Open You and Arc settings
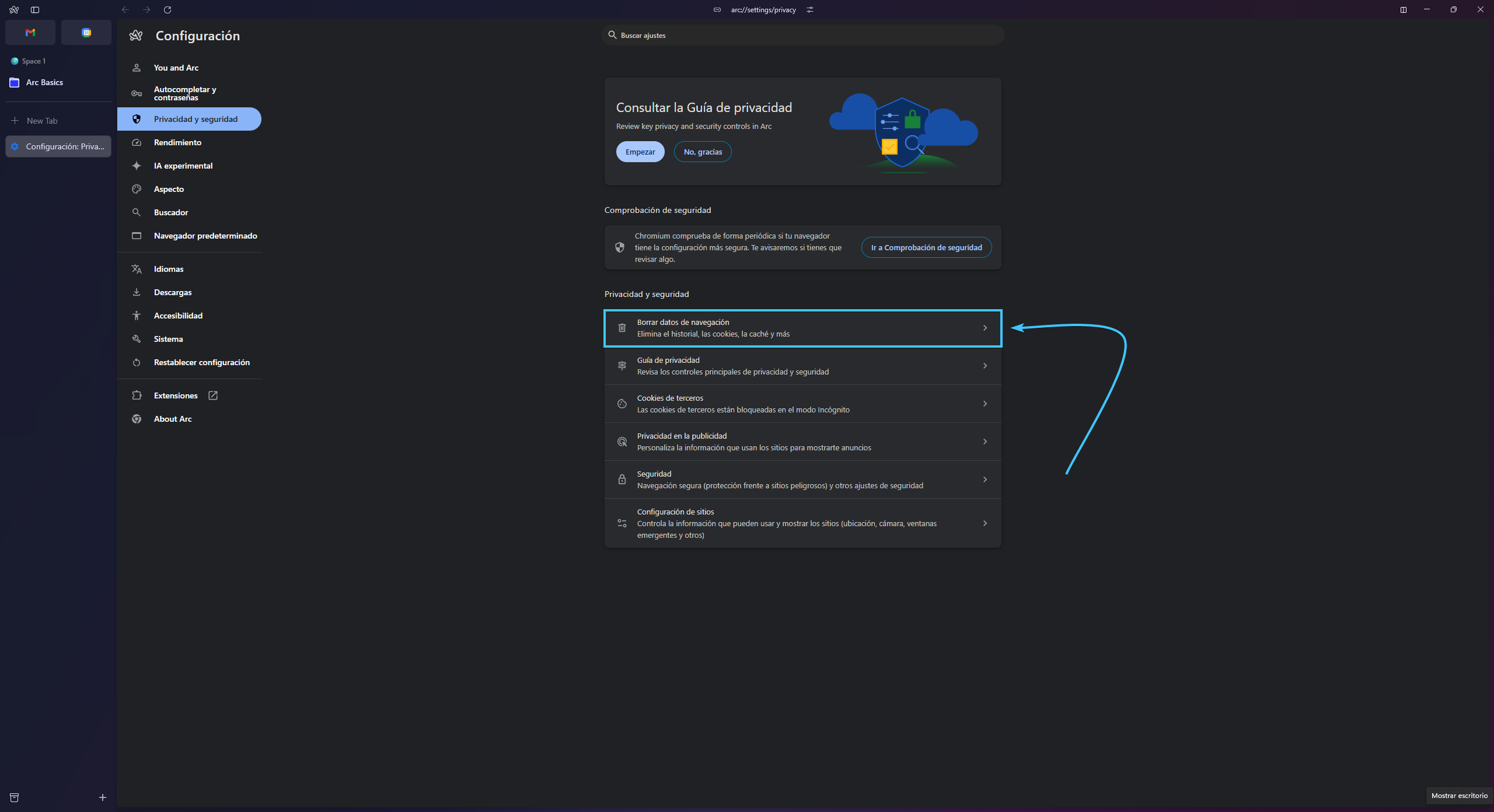Viewport: 1494px width, 812px height. [189, 68]
